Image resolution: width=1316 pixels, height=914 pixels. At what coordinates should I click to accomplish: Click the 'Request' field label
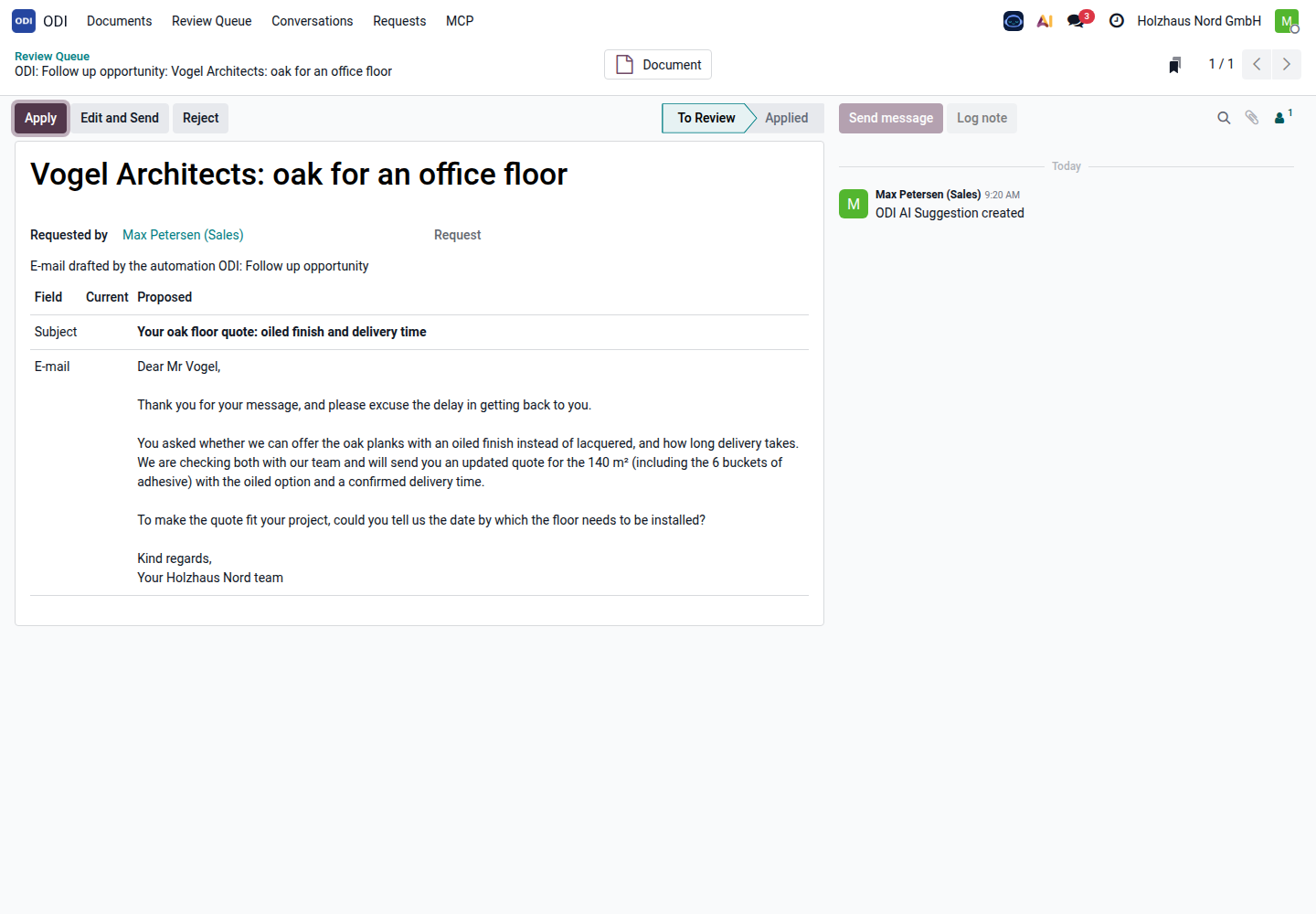[x=457, y=235]
